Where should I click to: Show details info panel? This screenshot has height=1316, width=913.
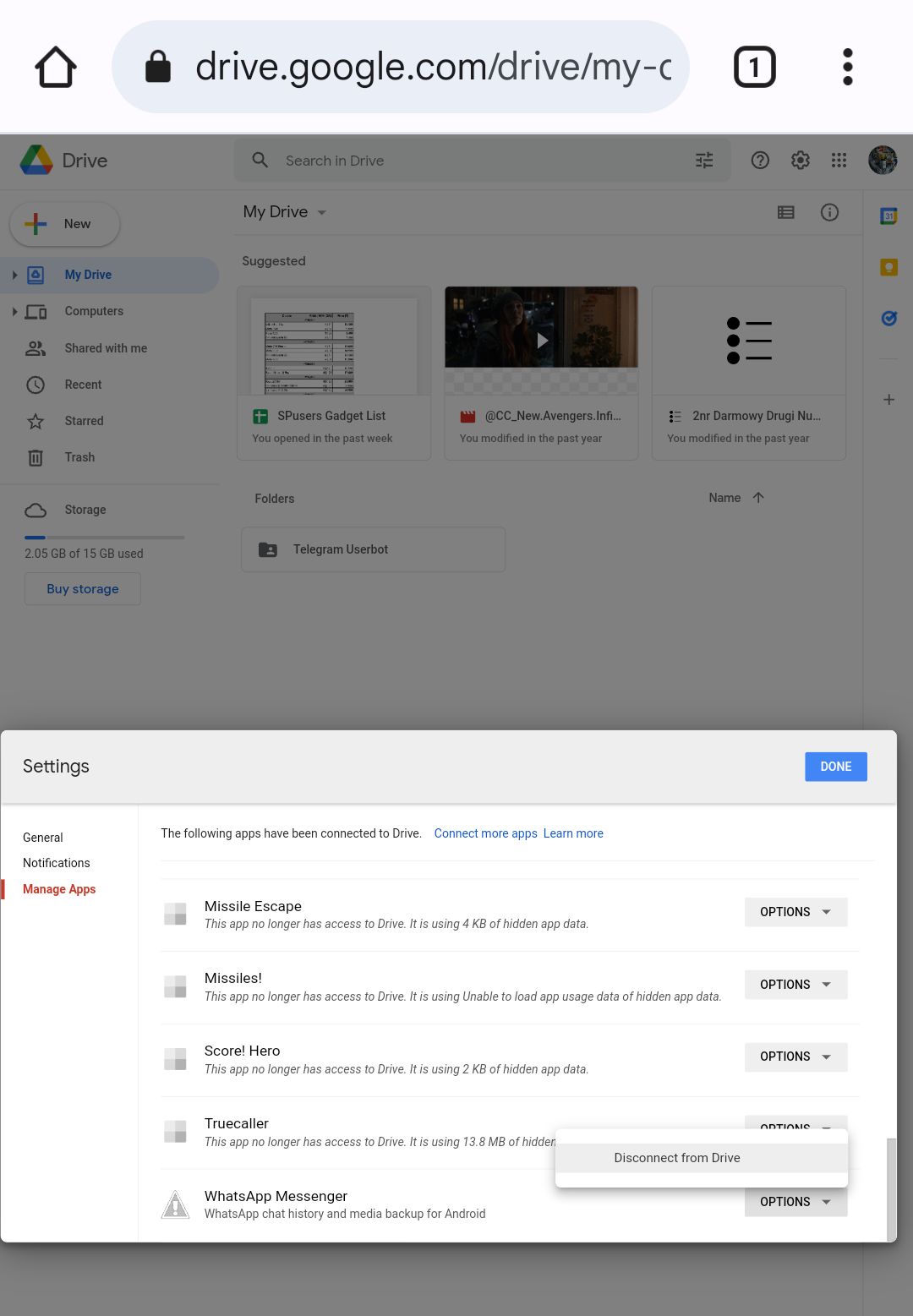pos(829,212)
